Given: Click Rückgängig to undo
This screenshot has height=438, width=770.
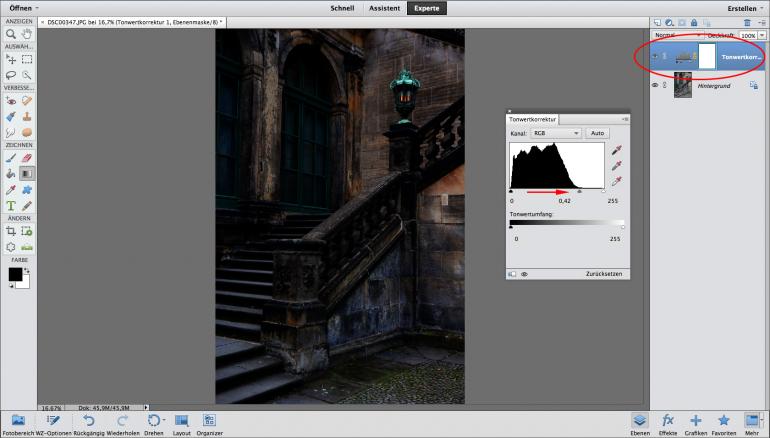Looking at the screenshot, I should pos(88,424).
